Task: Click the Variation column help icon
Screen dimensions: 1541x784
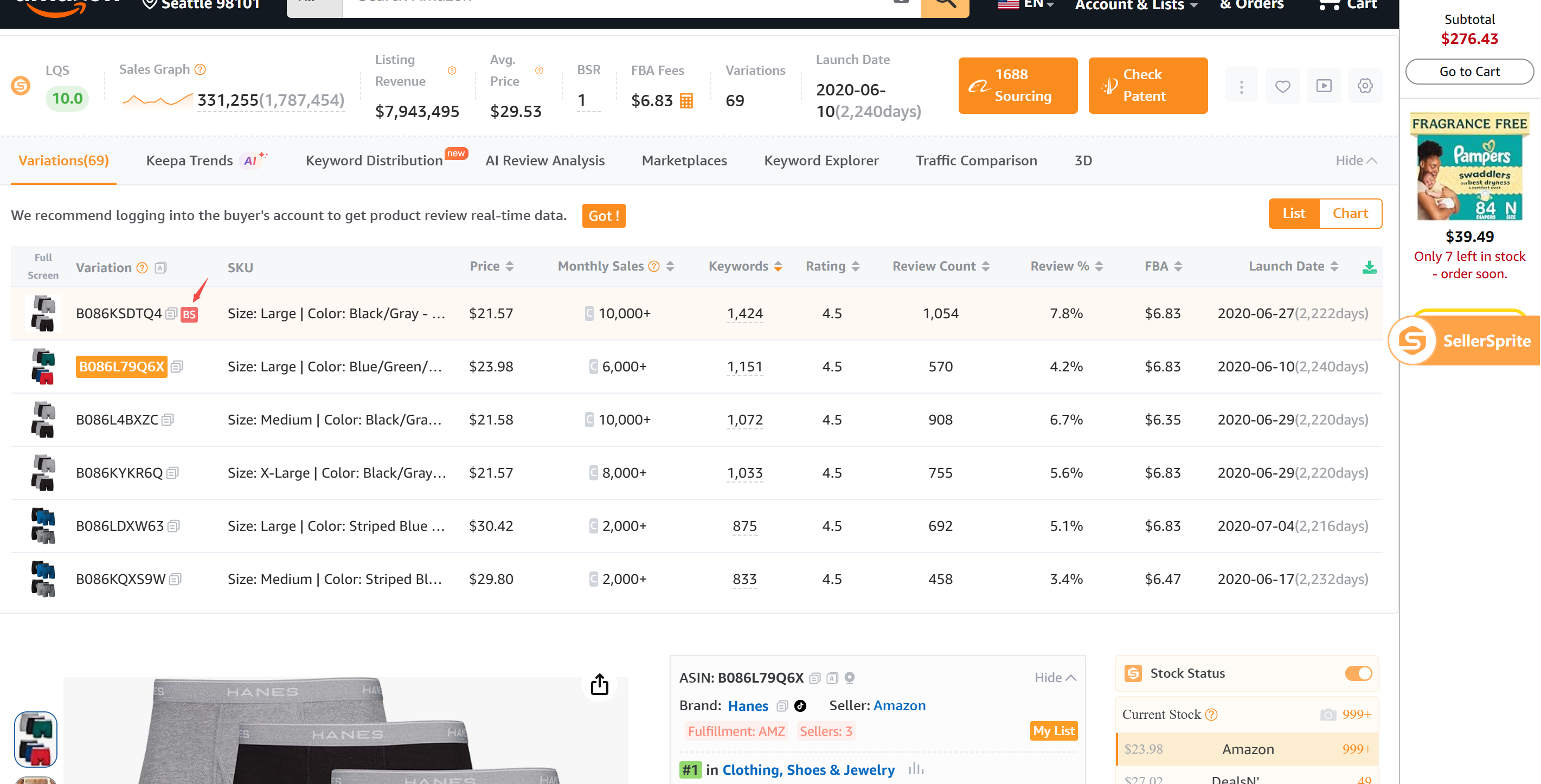Action: 142,268
